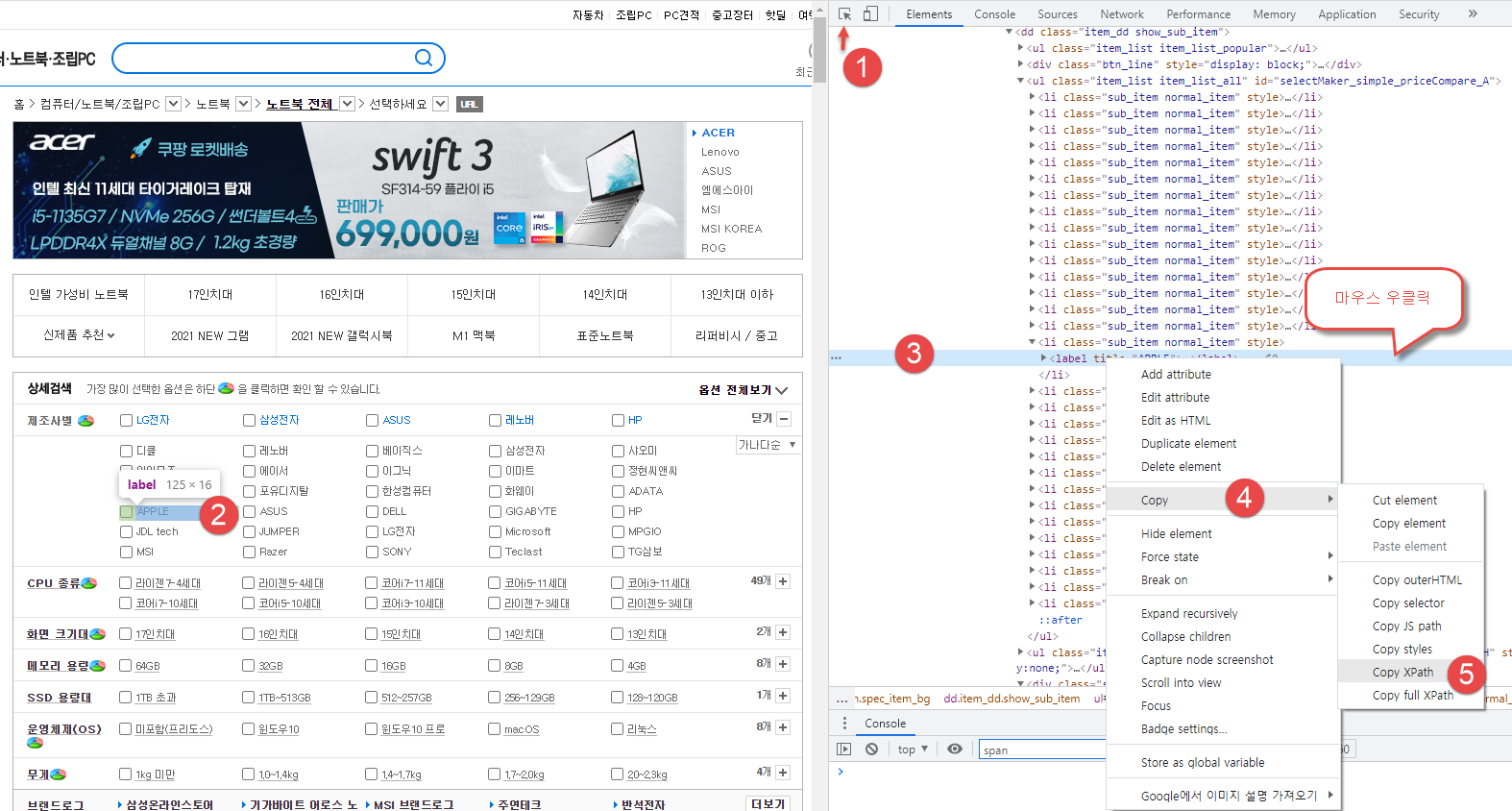Click the 닫기 button in the manufacturer section

pyautogui.click(x=762, y=419)
